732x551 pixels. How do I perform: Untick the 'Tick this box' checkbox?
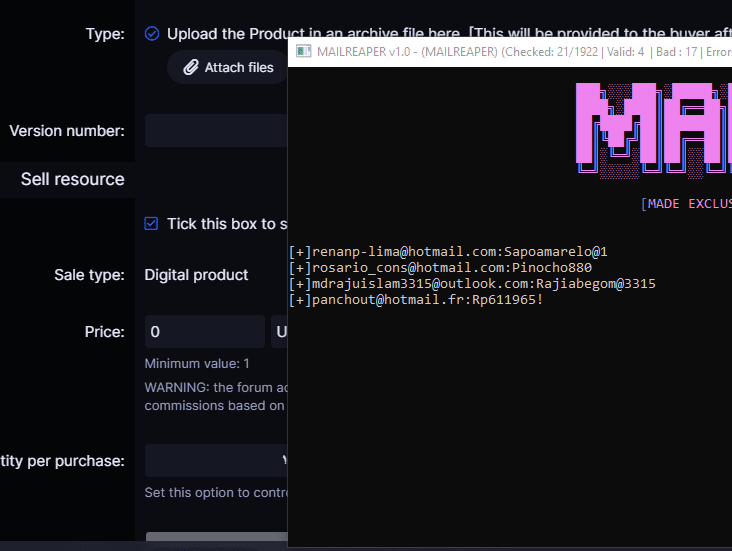[152, 224]
